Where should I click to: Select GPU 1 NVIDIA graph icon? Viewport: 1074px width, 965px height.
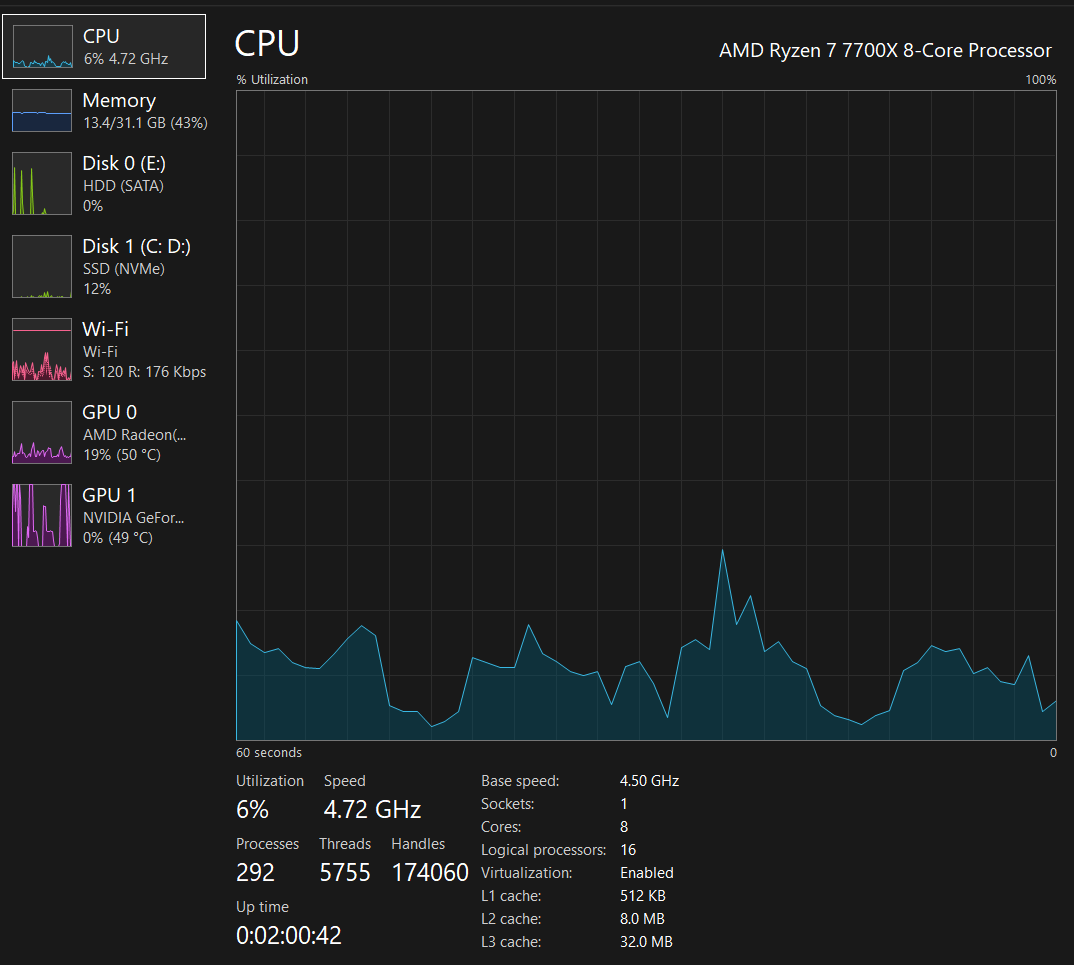click(x=42, y=515)
